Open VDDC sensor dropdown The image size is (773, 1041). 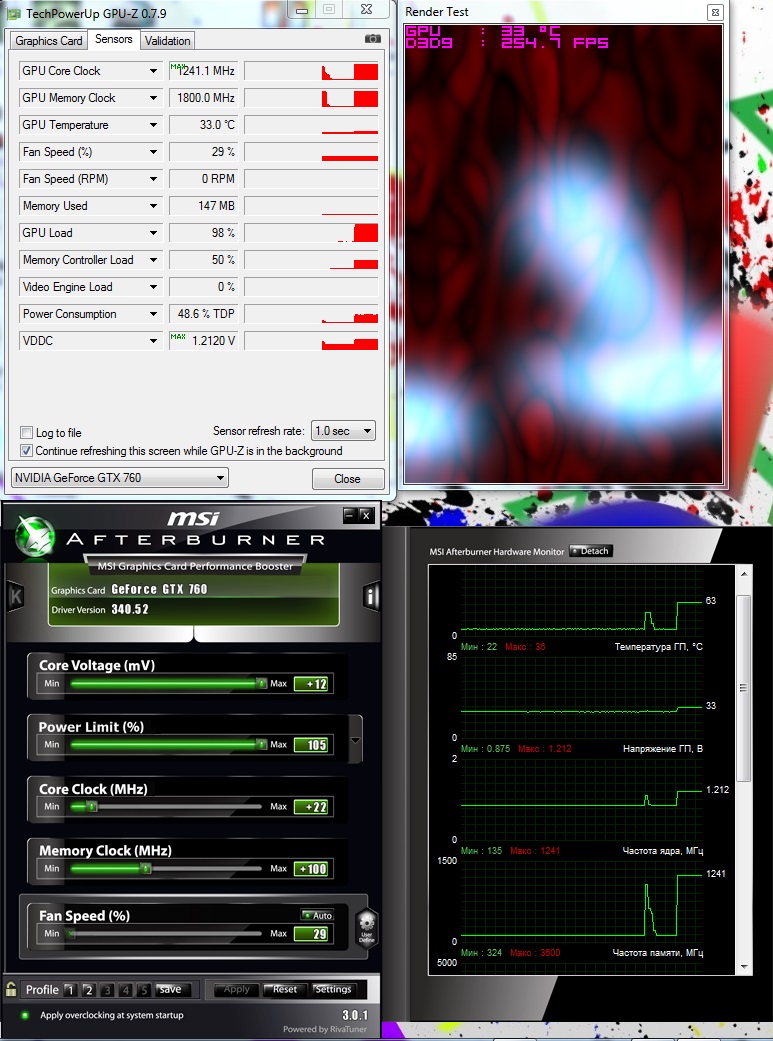point(153,341)
